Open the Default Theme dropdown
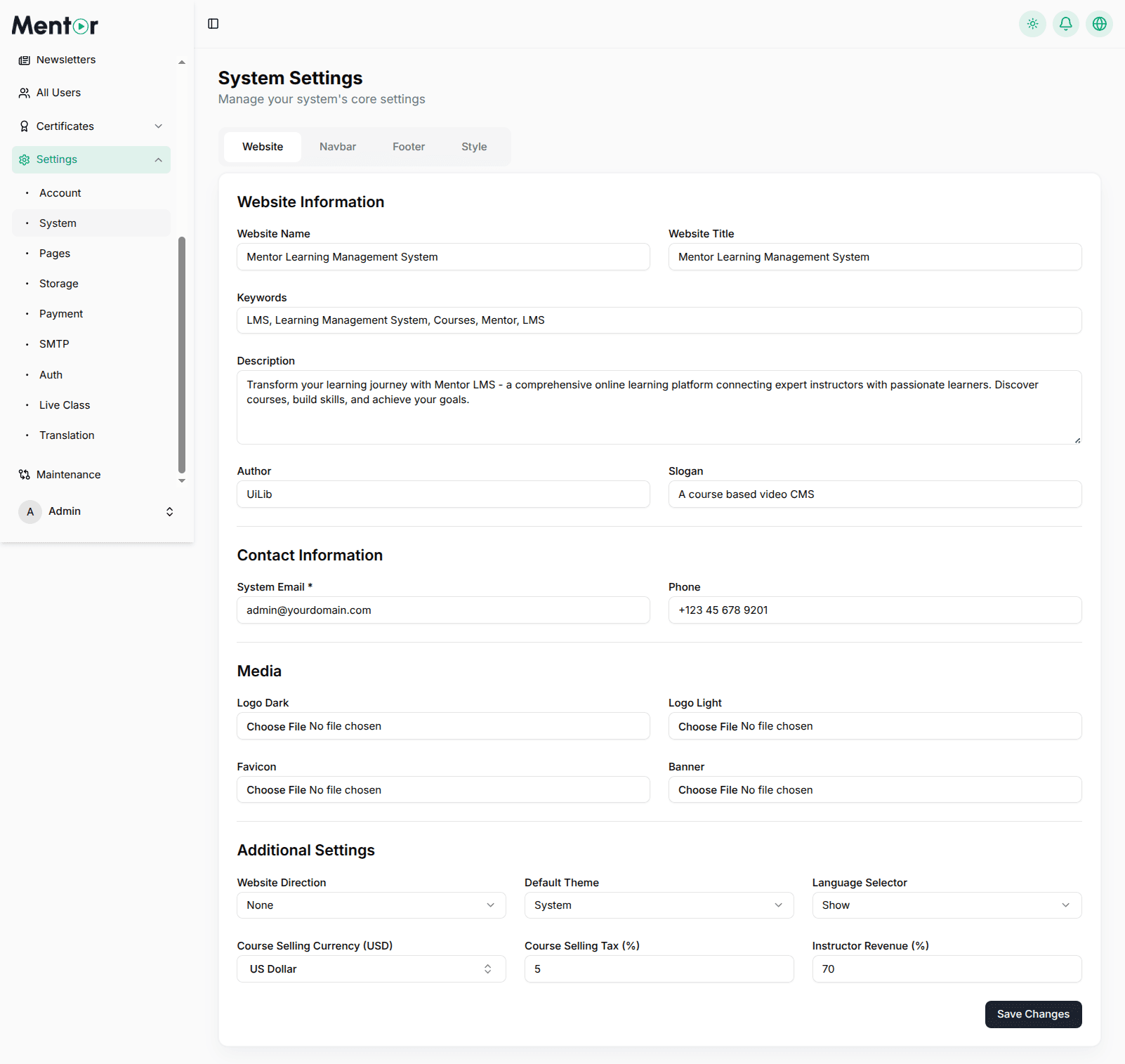1125x1064 pixels. coord(658,905)
